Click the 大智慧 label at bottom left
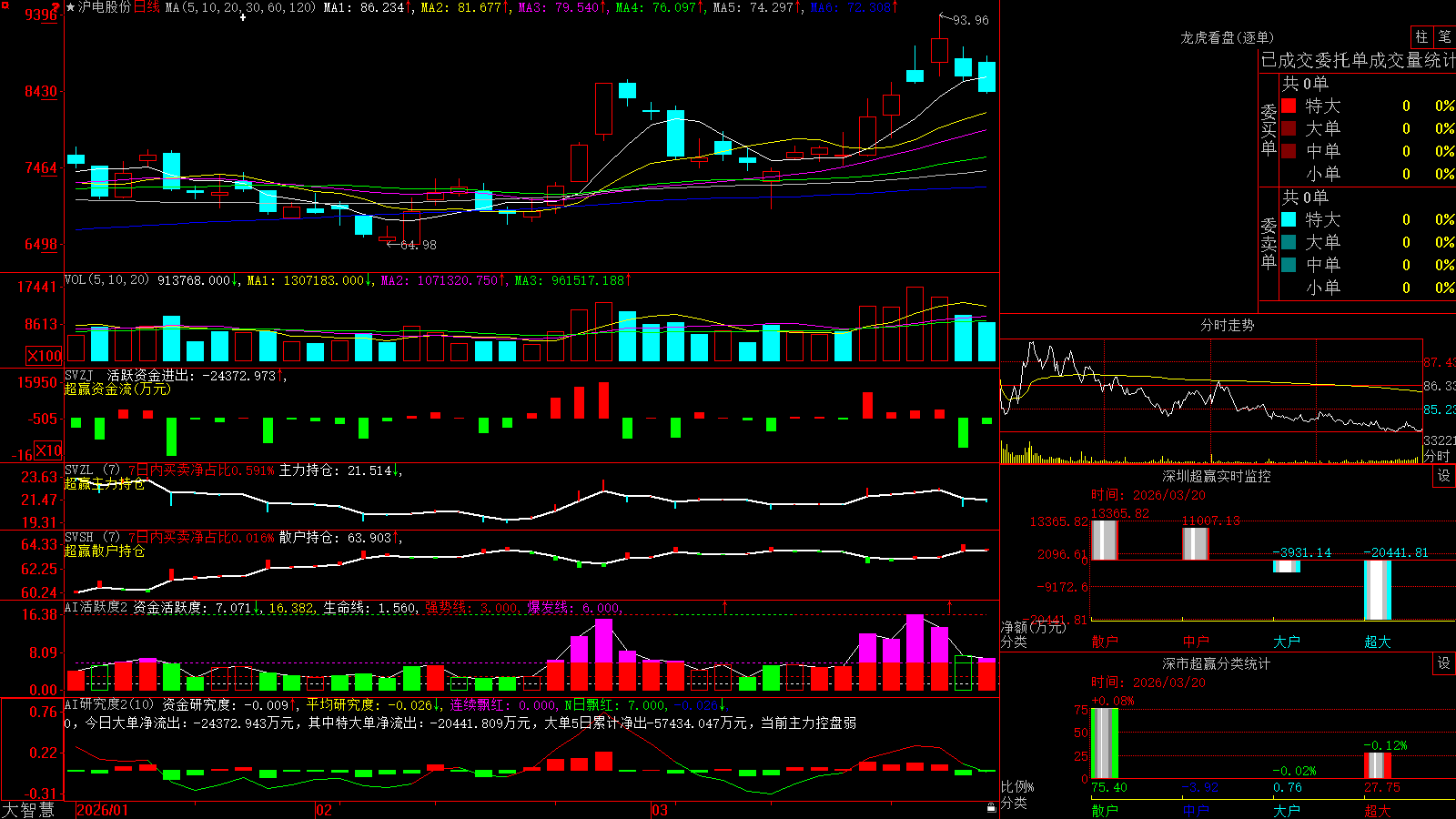The height and width of the screenshot is (819, 1456). click(28, 810)
